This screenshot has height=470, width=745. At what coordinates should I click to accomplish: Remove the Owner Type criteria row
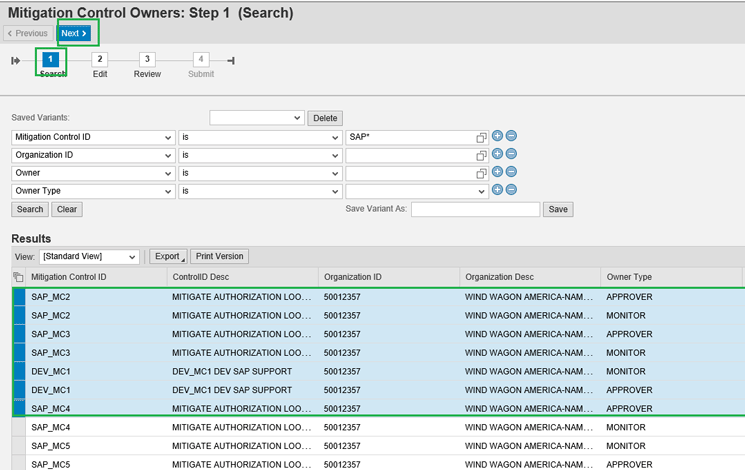point(511,190)
